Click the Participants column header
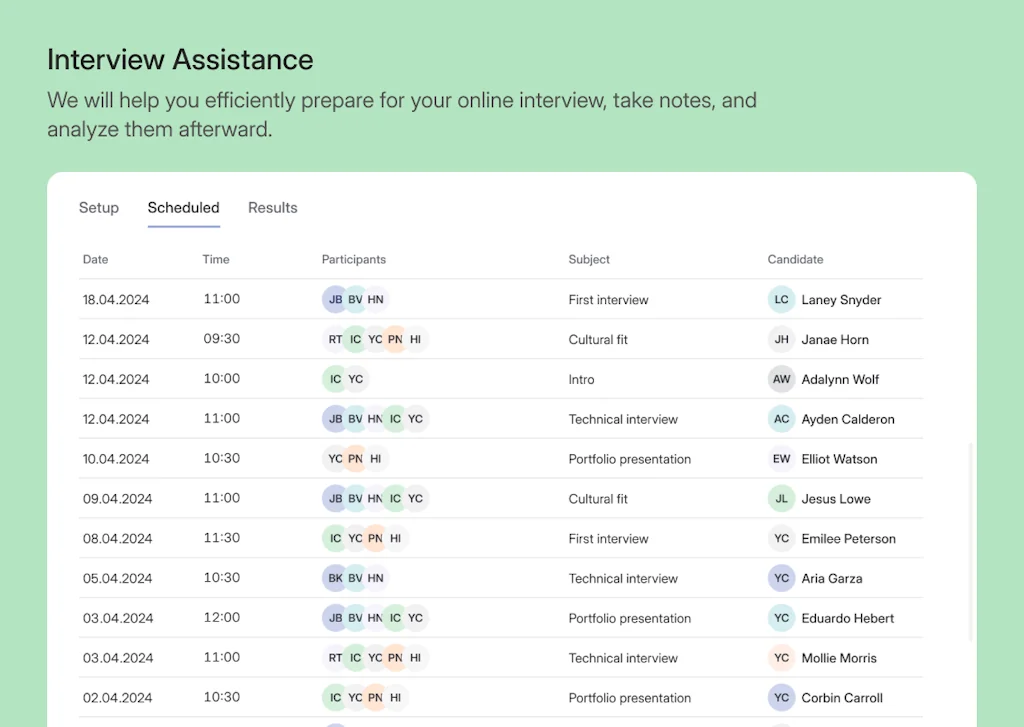1024x727 pixels. tap(354, 259)
